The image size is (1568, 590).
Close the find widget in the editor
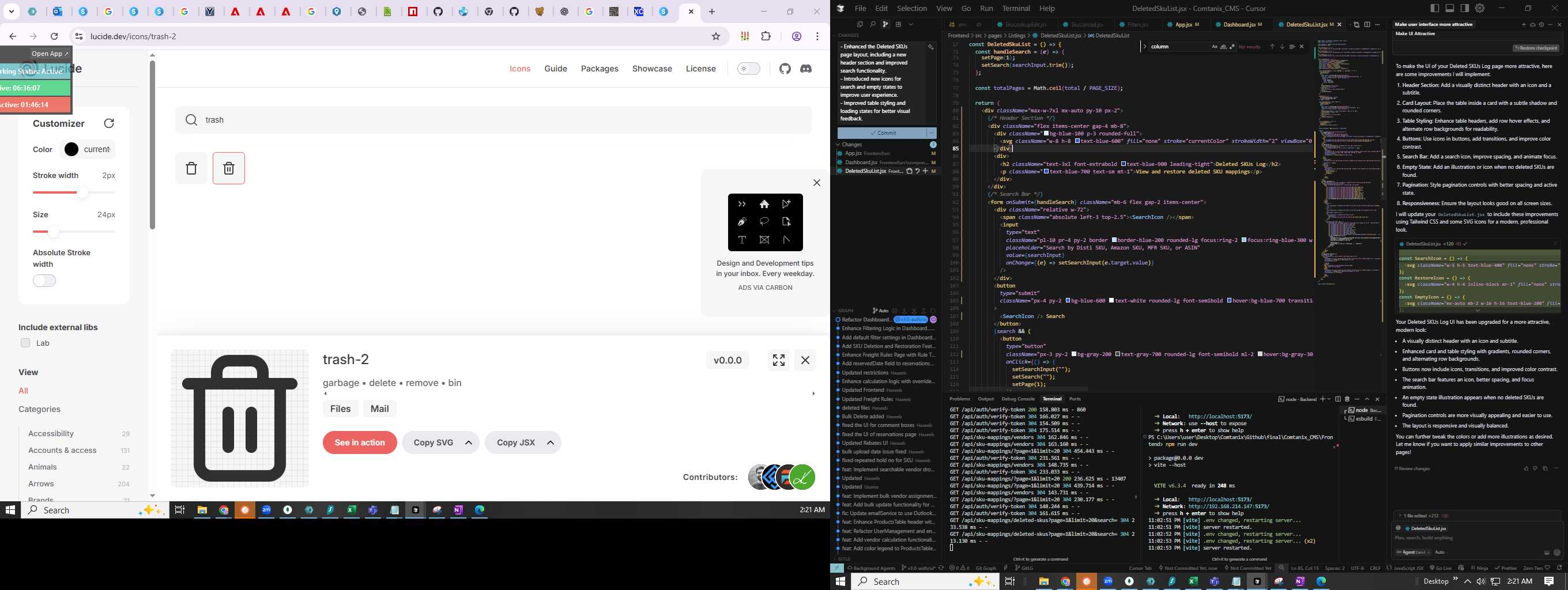(x=1302, y=46)
